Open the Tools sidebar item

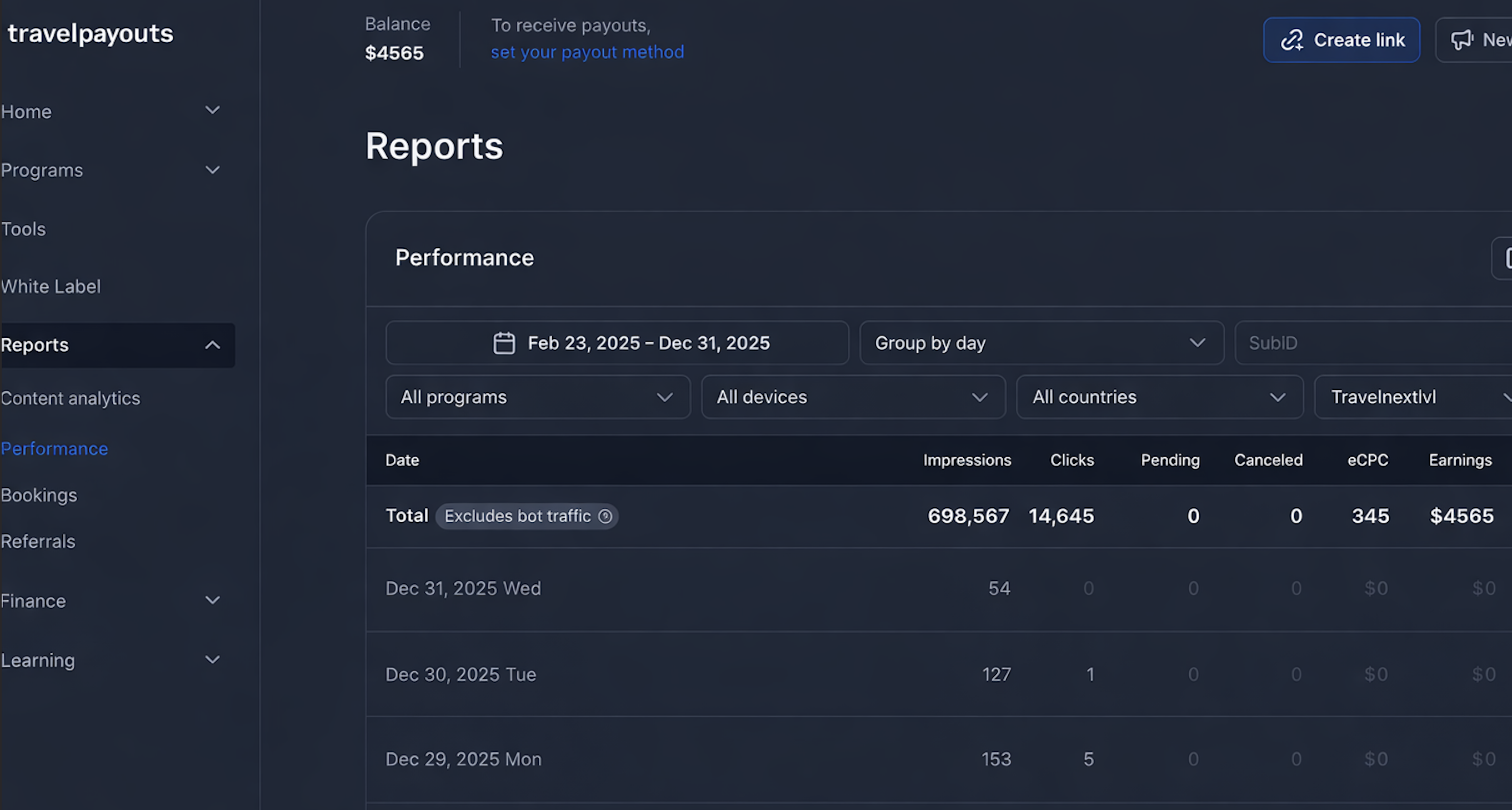(x=23, y=229)
